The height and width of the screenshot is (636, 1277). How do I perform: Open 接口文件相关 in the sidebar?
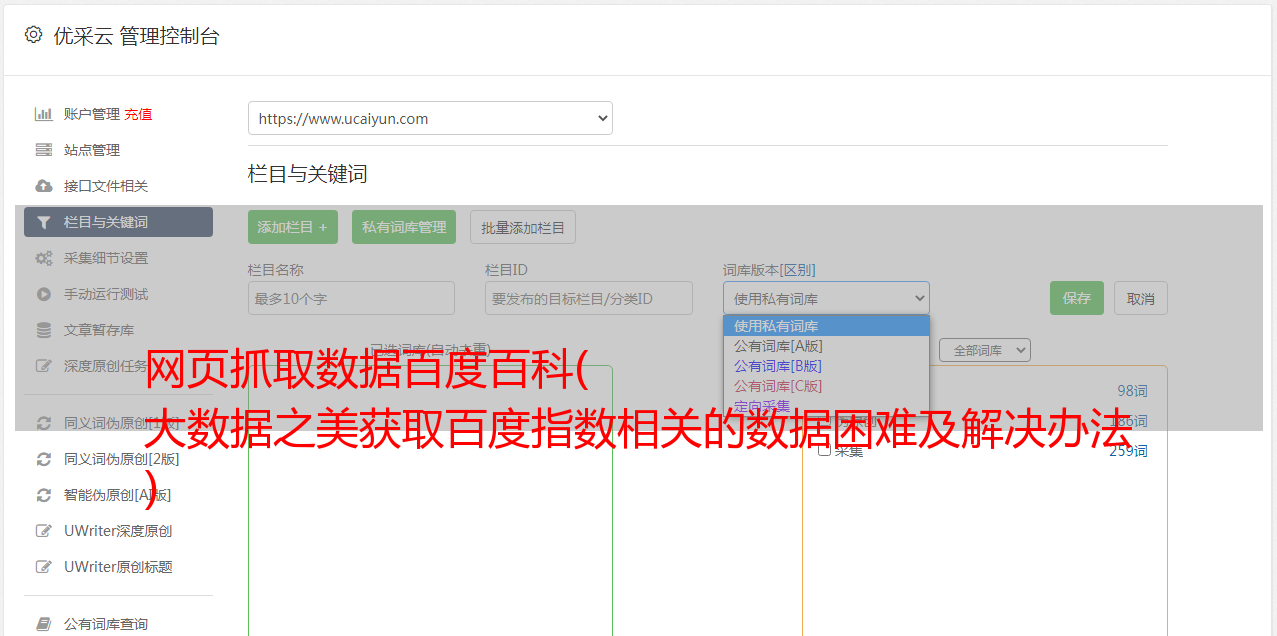pos(106,186)
